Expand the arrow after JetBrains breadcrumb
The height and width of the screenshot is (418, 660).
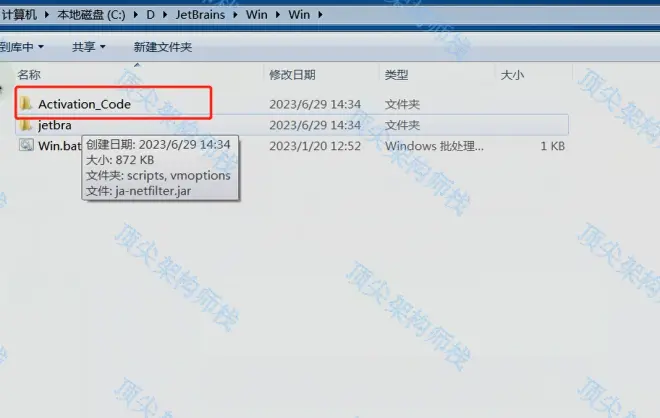235,15
